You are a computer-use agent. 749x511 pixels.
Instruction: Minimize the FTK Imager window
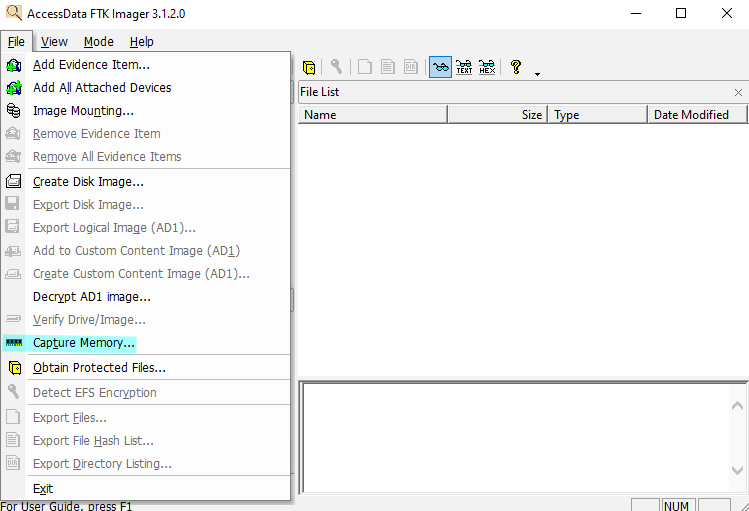636,13
